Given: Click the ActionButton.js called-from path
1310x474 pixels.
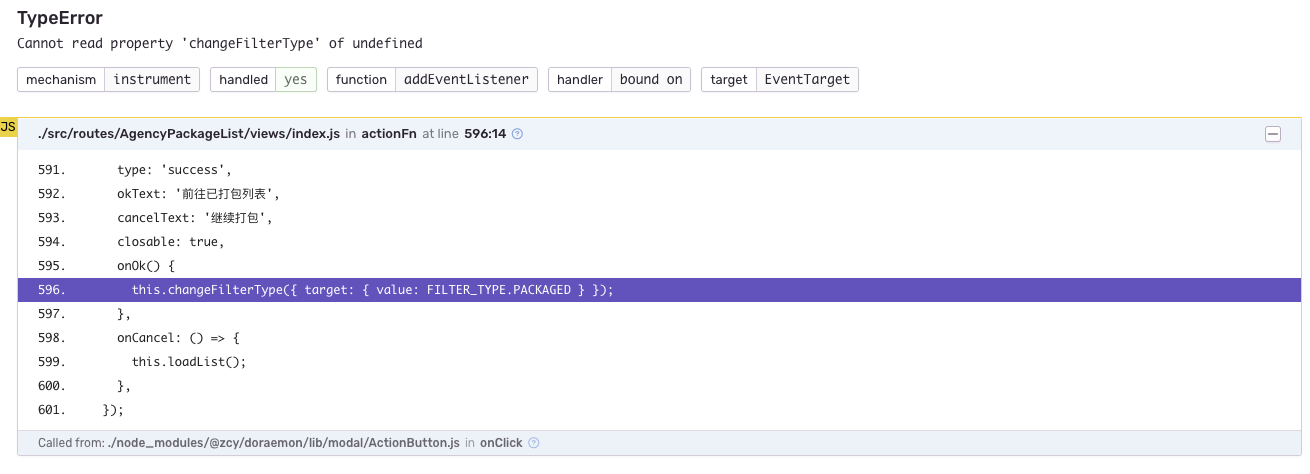Looking at the screenshot, I should point(283,443).
